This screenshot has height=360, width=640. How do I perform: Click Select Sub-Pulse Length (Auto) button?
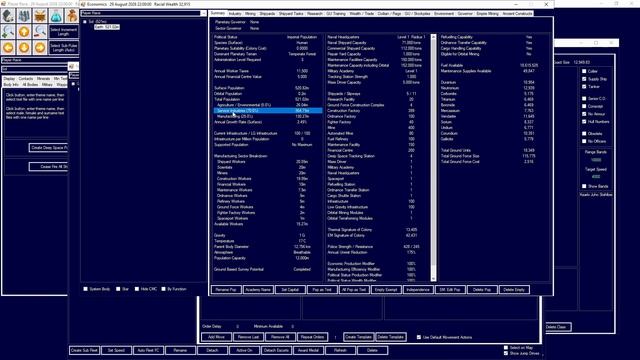coord(64,47)
